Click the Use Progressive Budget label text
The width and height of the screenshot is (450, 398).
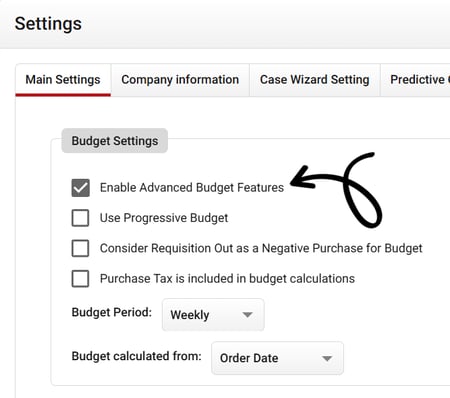pos(164,218)
